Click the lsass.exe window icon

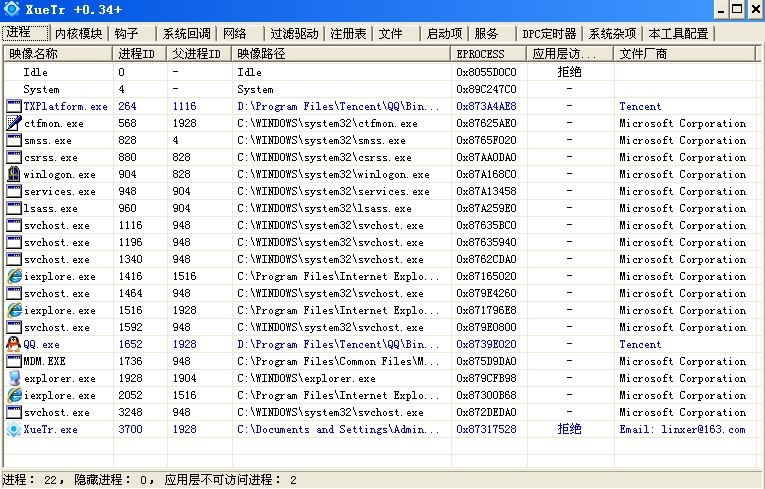coord(14,208)
